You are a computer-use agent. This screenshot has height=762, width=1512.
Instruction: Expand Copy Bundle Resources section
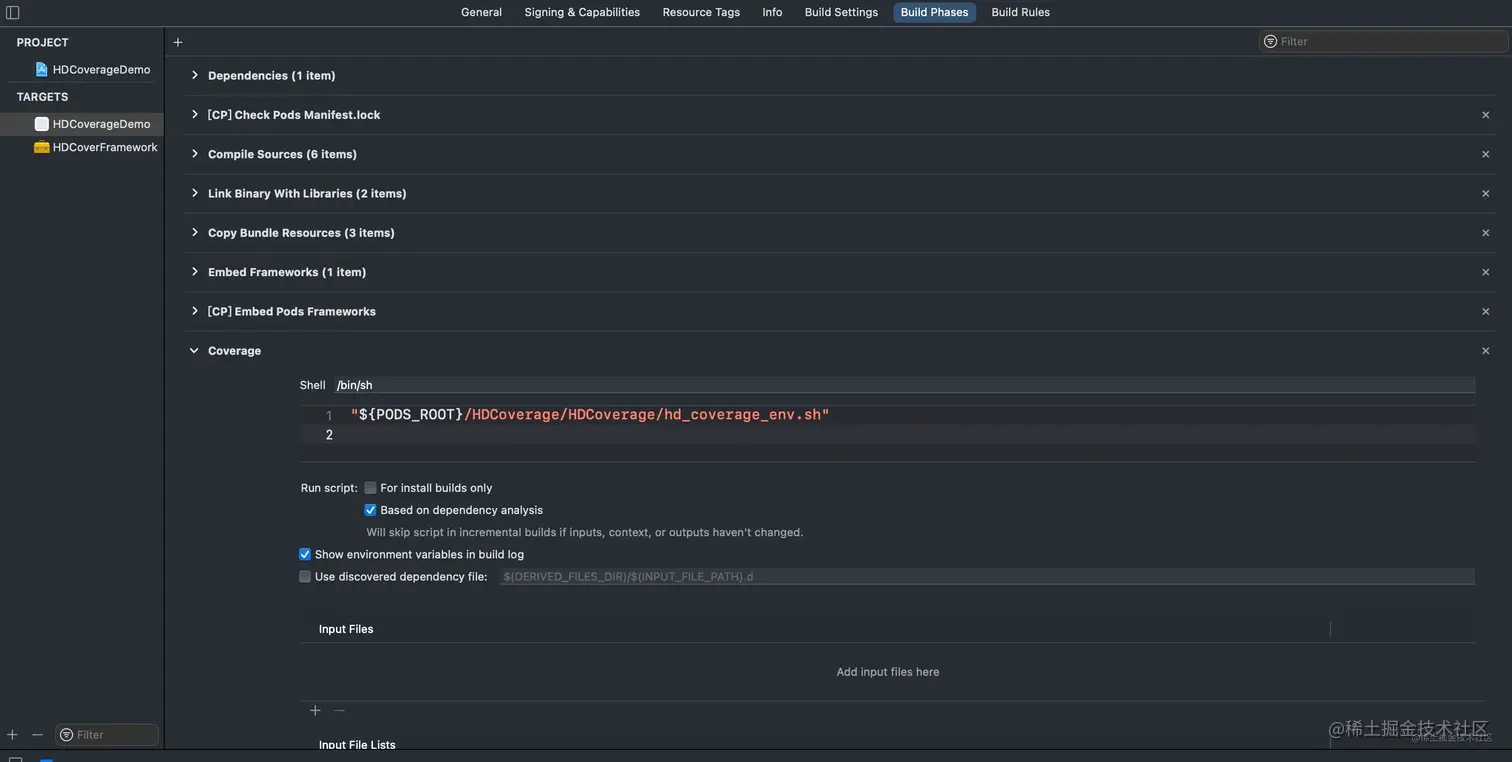click(194, 232)
